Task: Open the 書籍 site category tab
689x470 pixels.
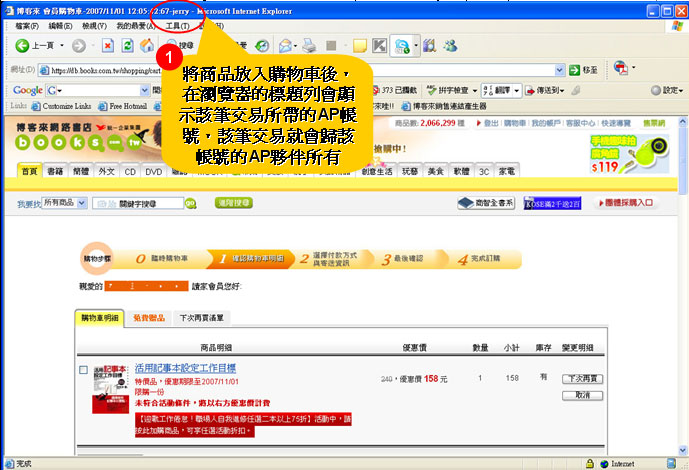Action: click(55, 171)
